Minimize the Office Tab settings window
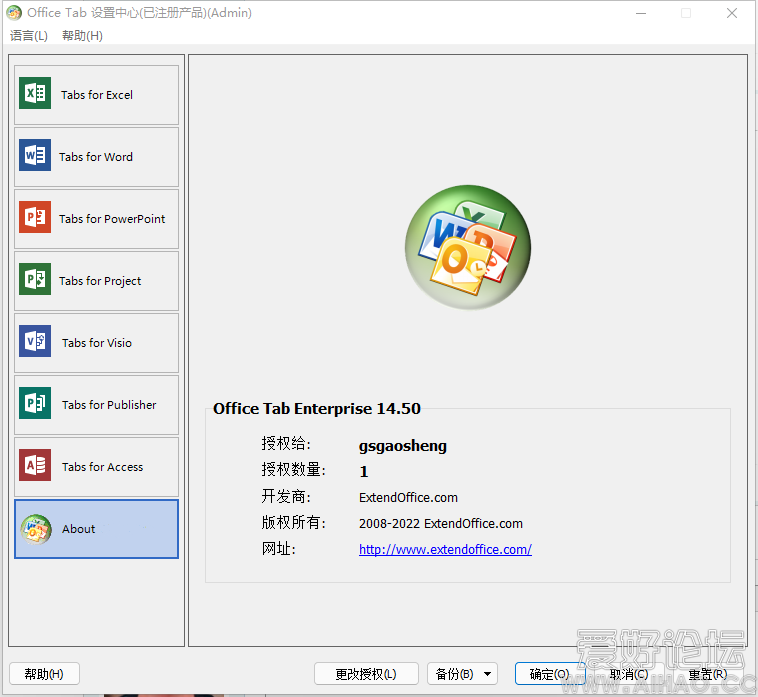Viewport: 758px width, 697px height. point(641,13)
